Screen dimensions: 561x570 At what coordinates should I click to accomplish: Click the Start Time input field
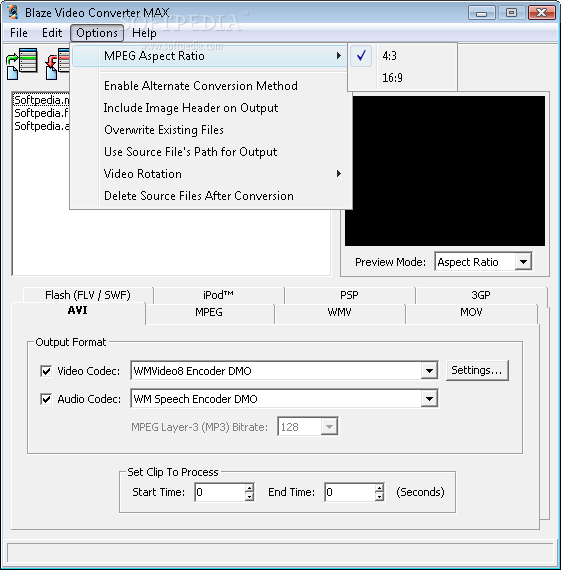coord(220,492)
